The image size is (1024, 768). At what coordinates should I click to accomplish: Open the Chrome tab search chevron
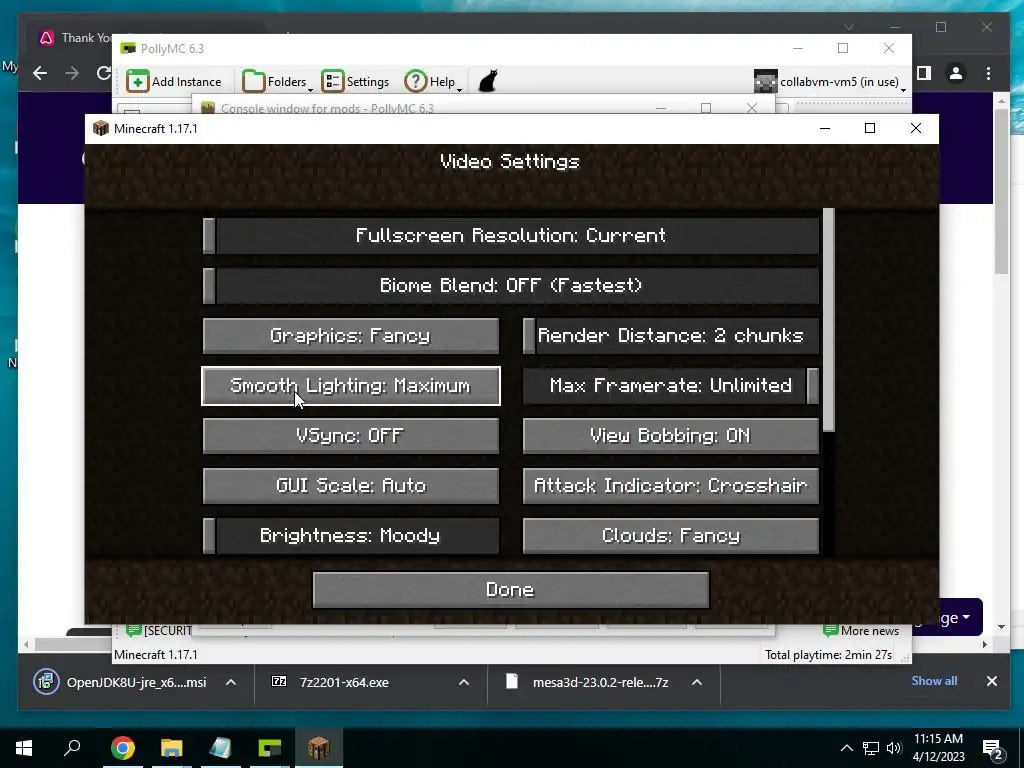click(x=849, y=27)
